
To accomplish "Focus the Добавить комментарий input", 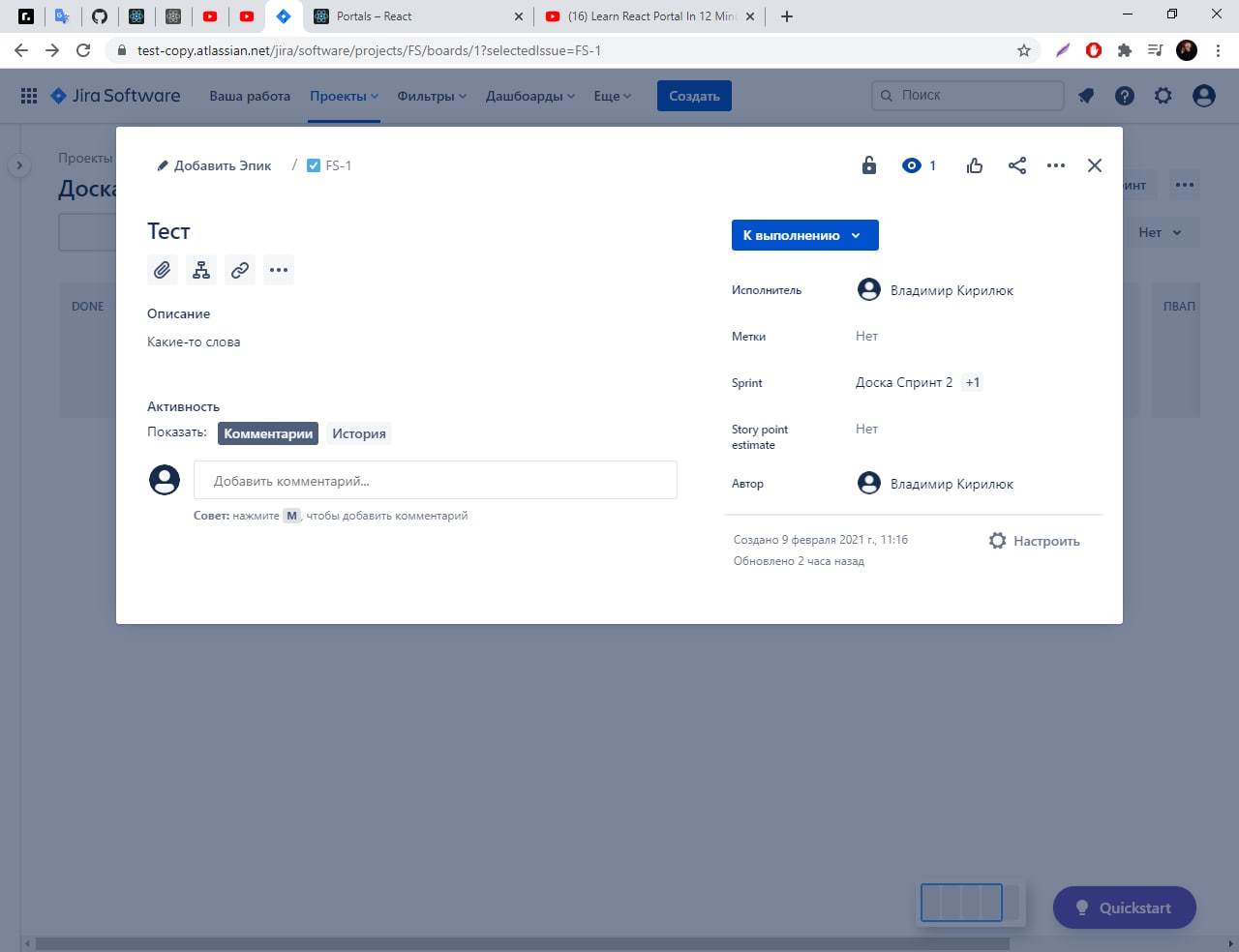I will point(436,480).
